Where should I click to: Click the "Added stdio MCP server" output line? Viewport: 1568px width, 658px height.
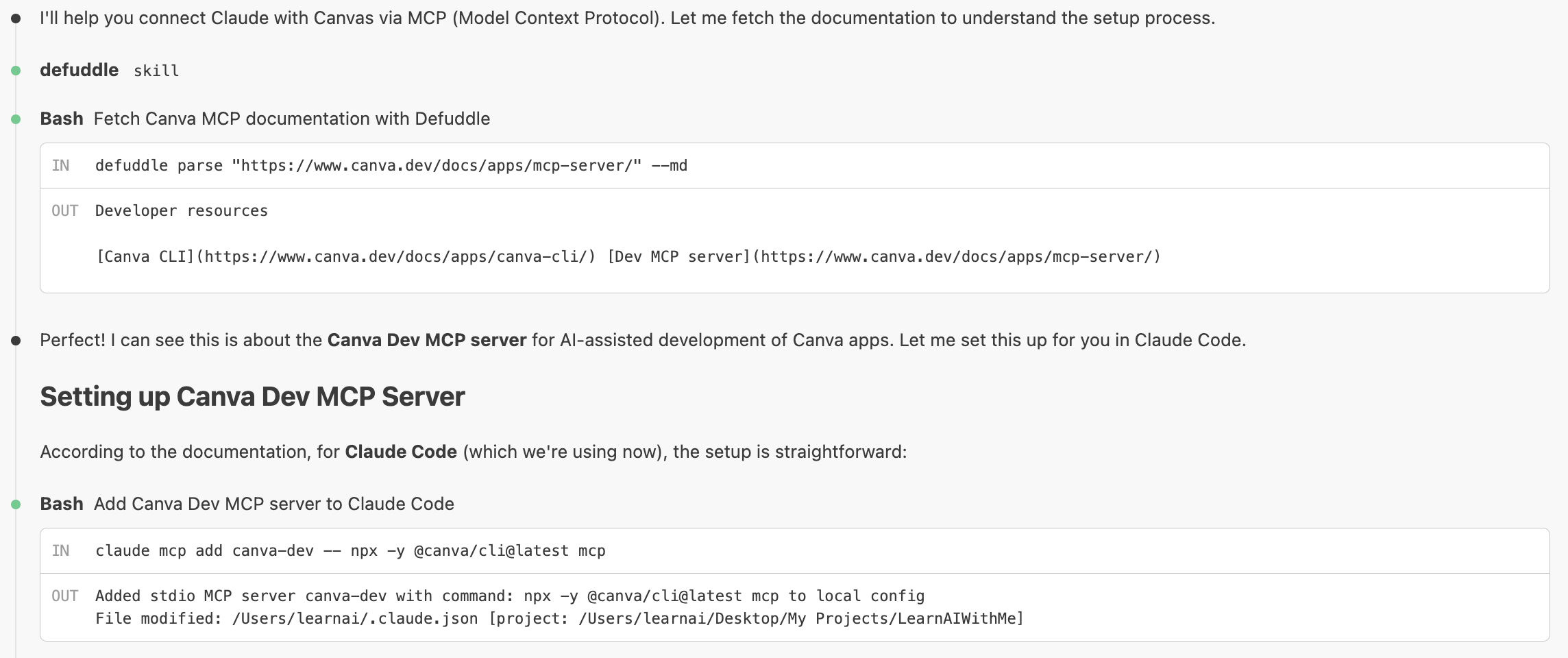pyautogui.click(x=509, y=596)
